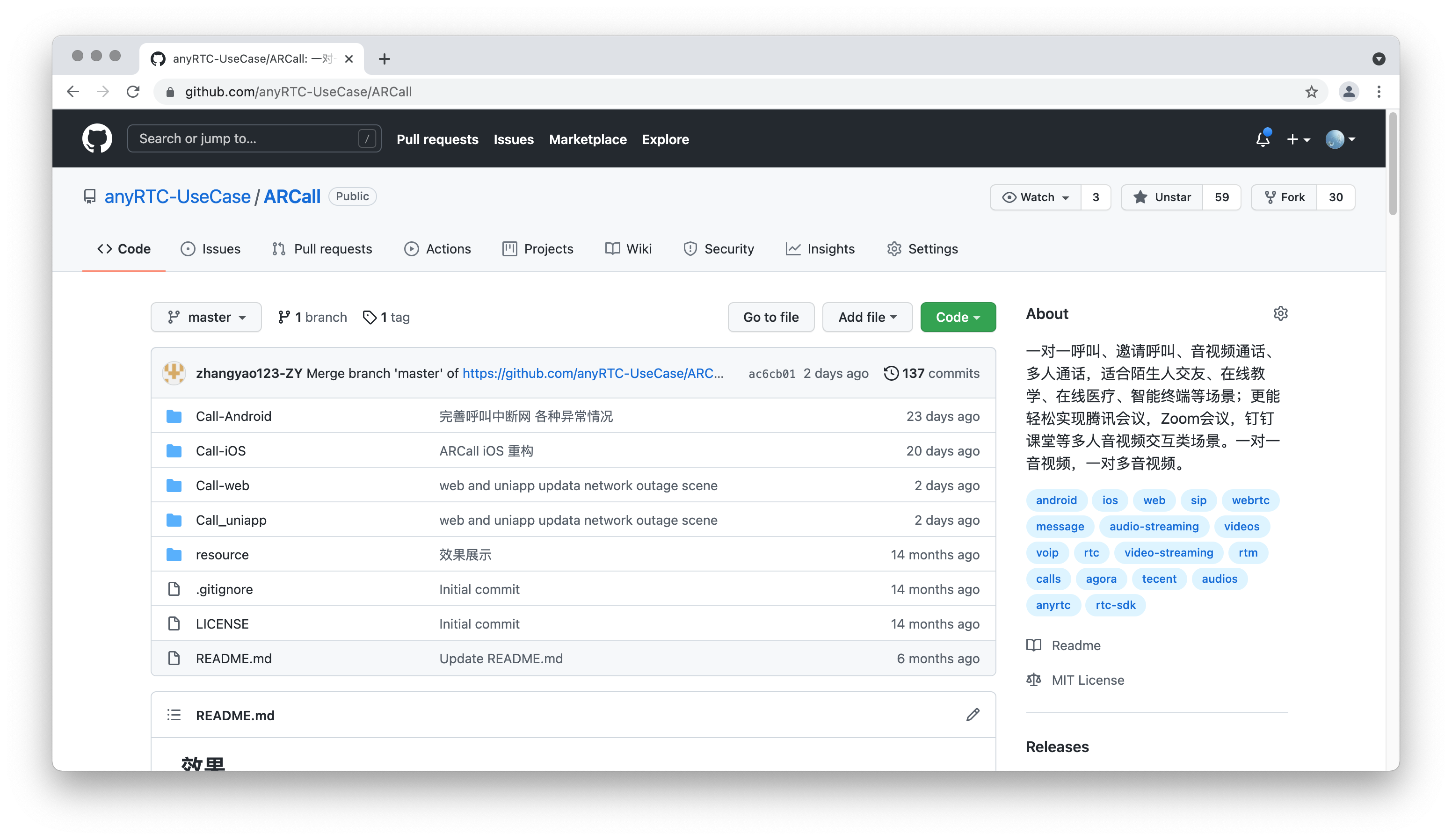Switch to the repository Pull requests tab

(322, 249)
